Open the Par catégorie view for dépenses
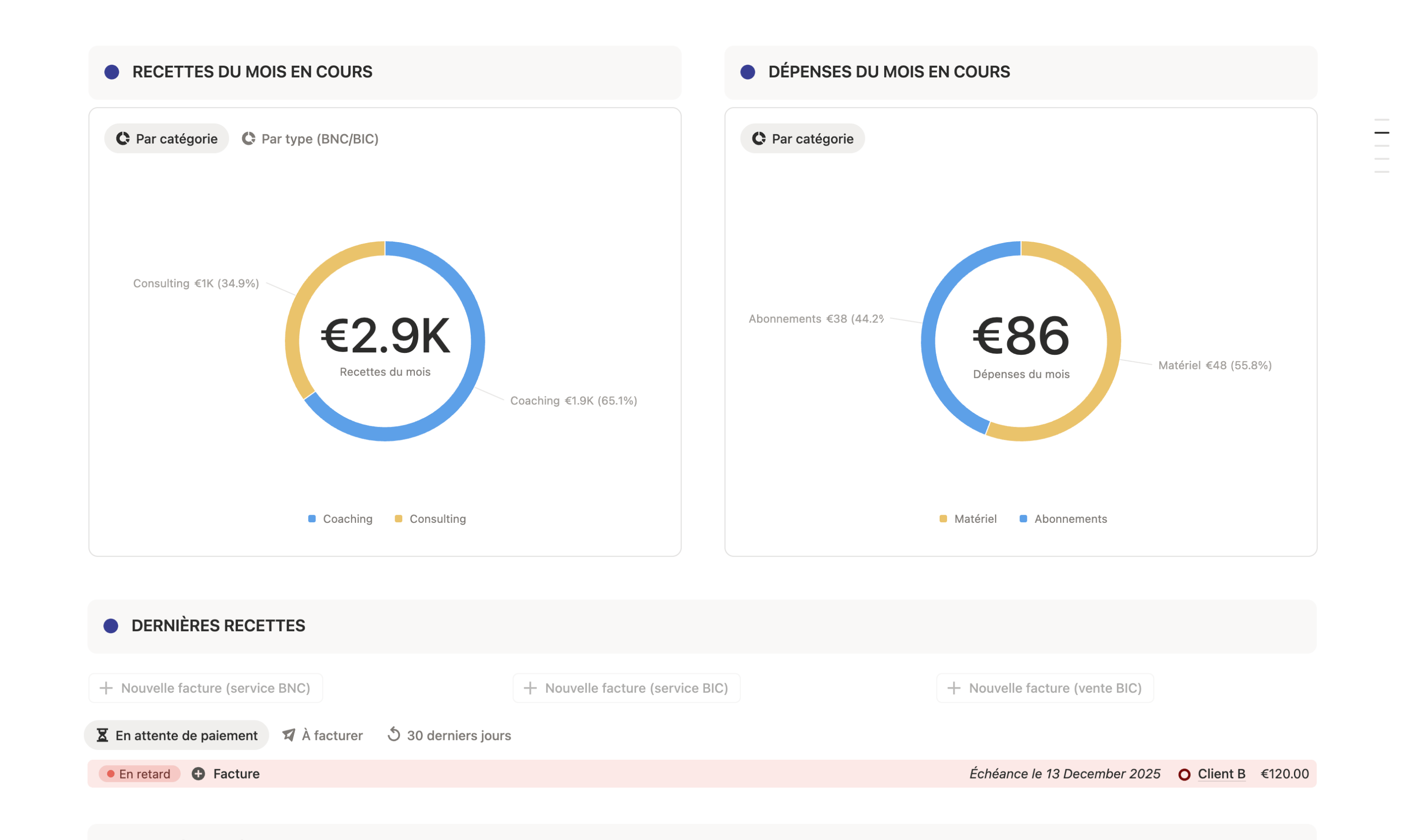The width and height of the screenshot is (1408, 840). [x=802, y=139]
